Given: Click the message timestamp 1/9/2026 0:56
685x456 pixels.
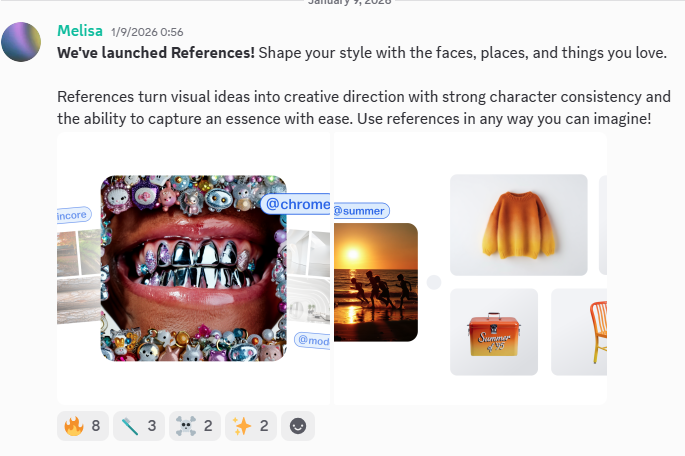Looking at the screenshot, I should (x=147, y=32).
